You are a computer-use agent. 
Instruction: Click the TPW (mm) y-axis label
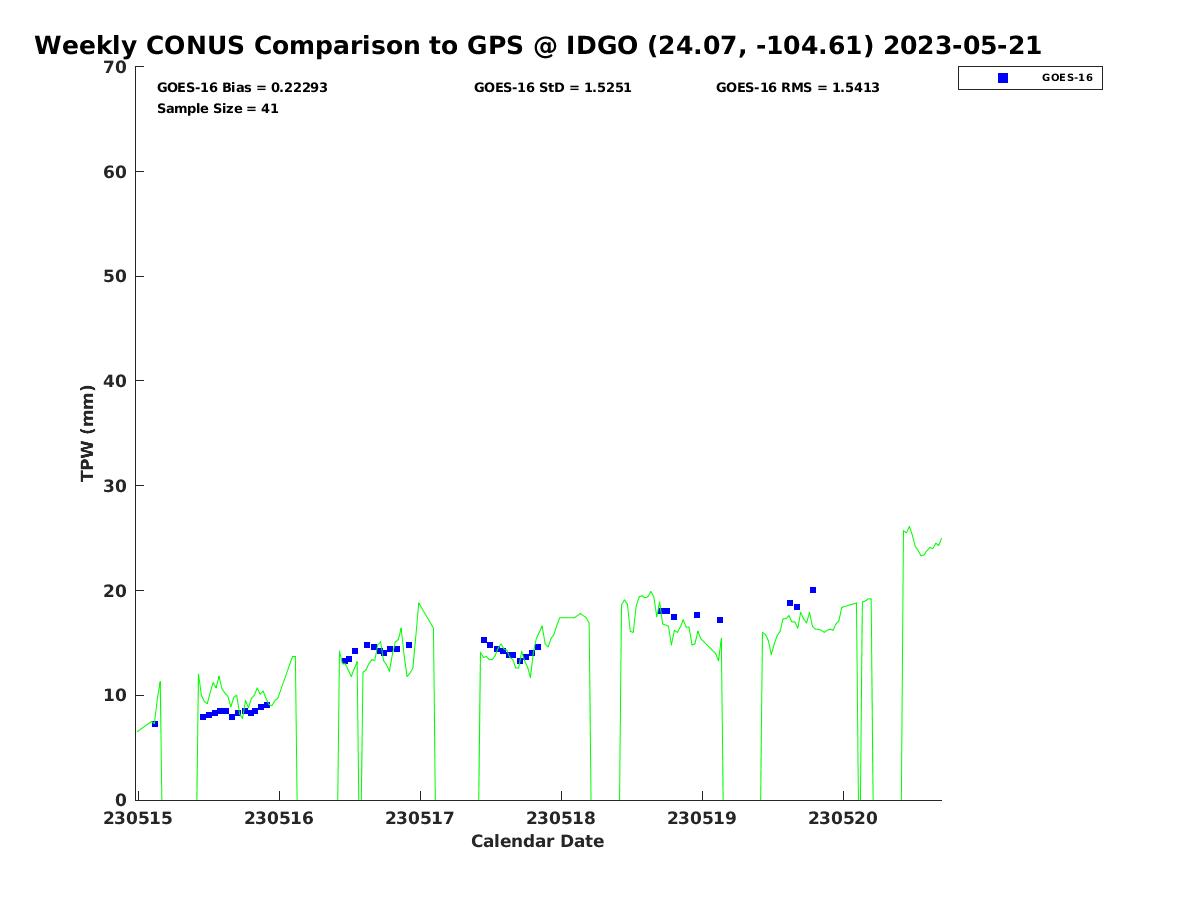point(87,433)
